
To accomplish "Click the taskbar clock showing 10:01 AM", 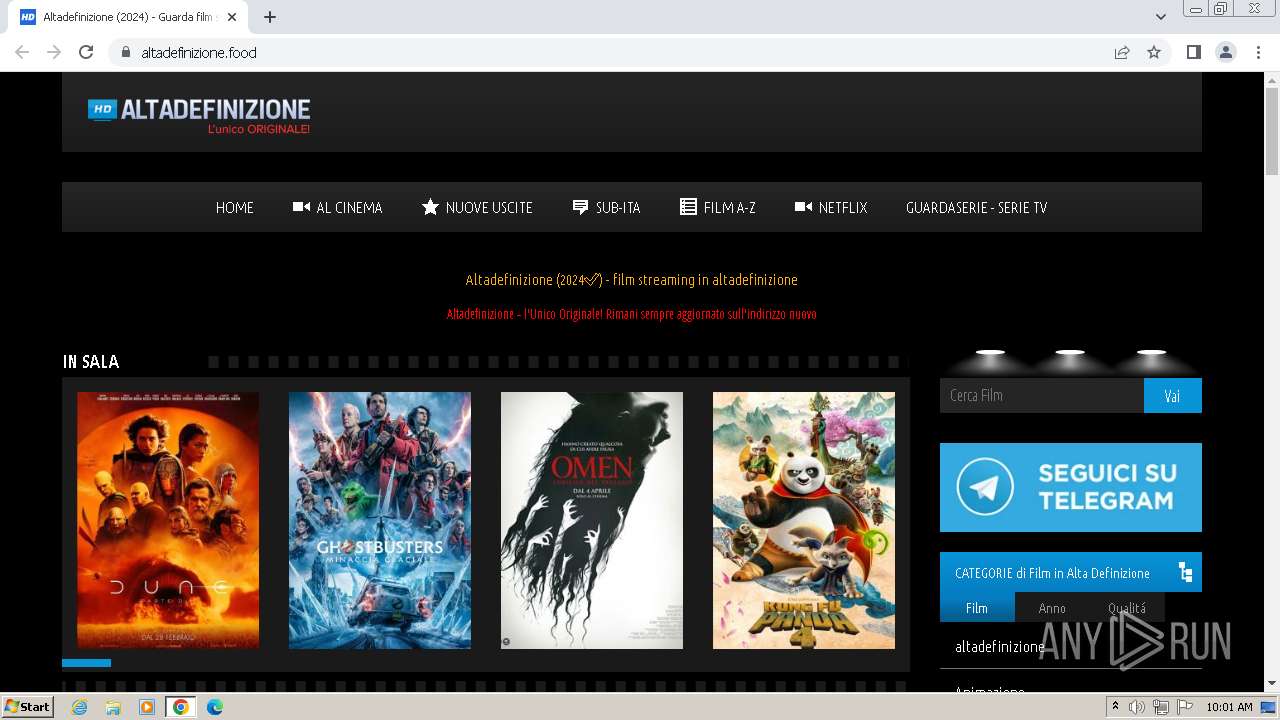I will pos(1229,707).
